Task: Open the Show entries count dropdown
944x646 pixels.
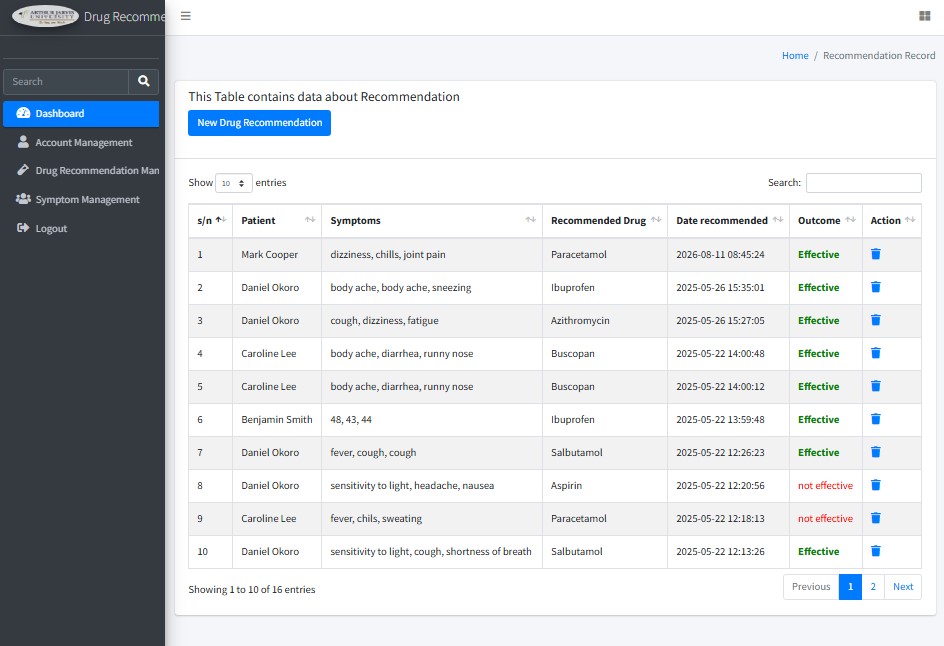Action: pos(234,183)
